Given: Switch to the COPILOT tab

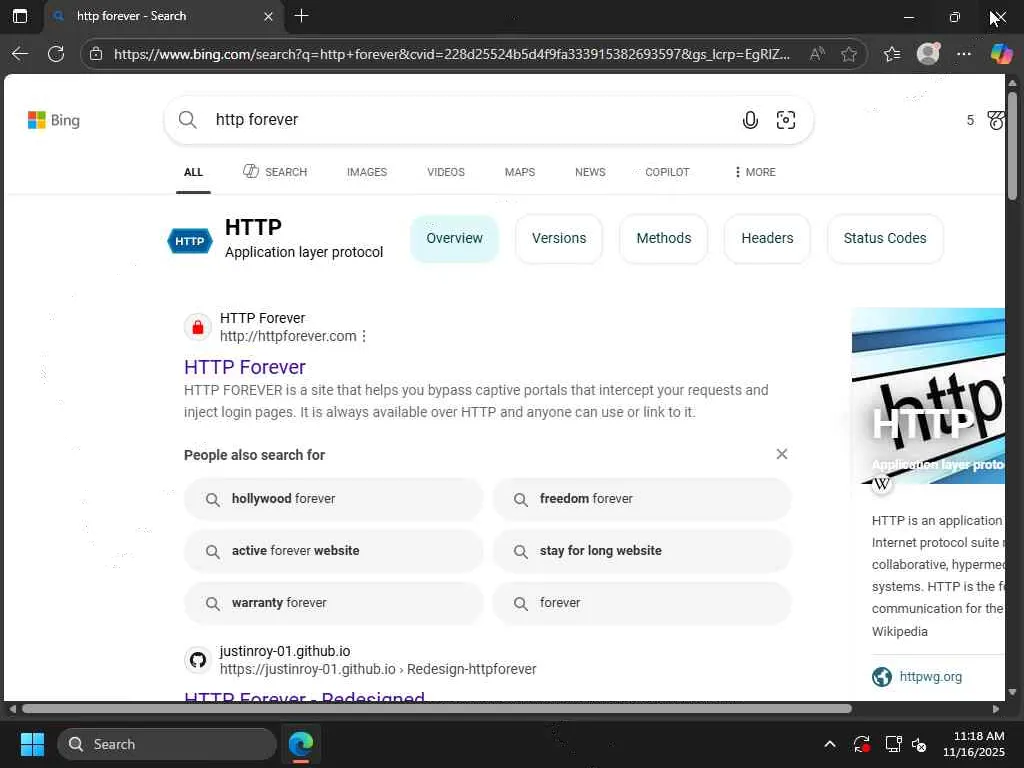Looking at the screenshot, I should 667,172.
